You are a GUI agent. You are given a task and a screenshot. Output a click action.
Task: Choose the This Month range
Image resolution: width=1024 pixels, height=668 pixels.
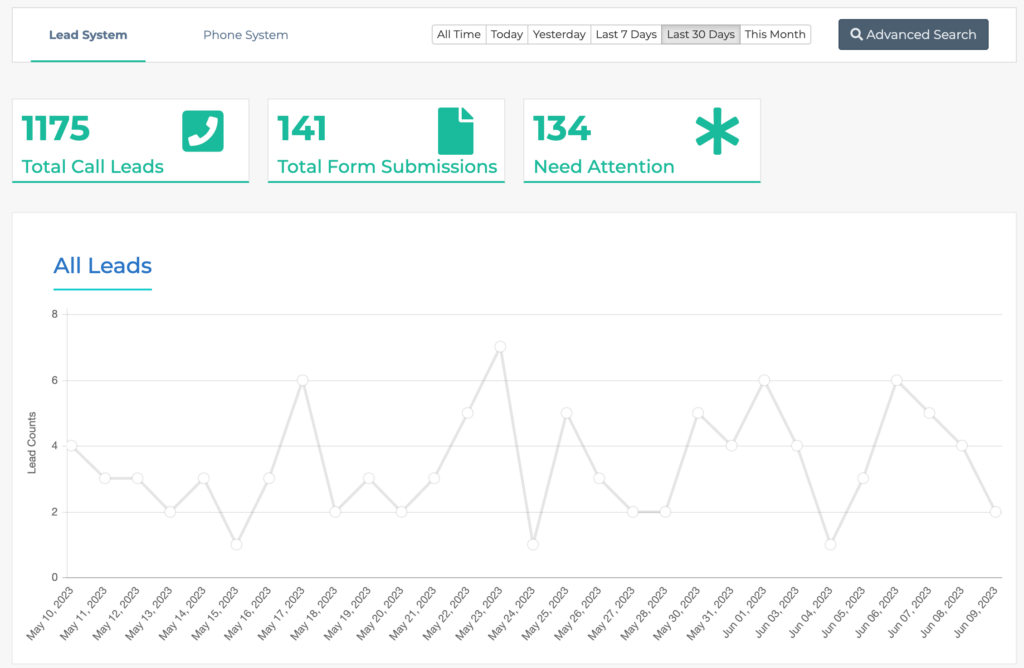pos(775,33)
